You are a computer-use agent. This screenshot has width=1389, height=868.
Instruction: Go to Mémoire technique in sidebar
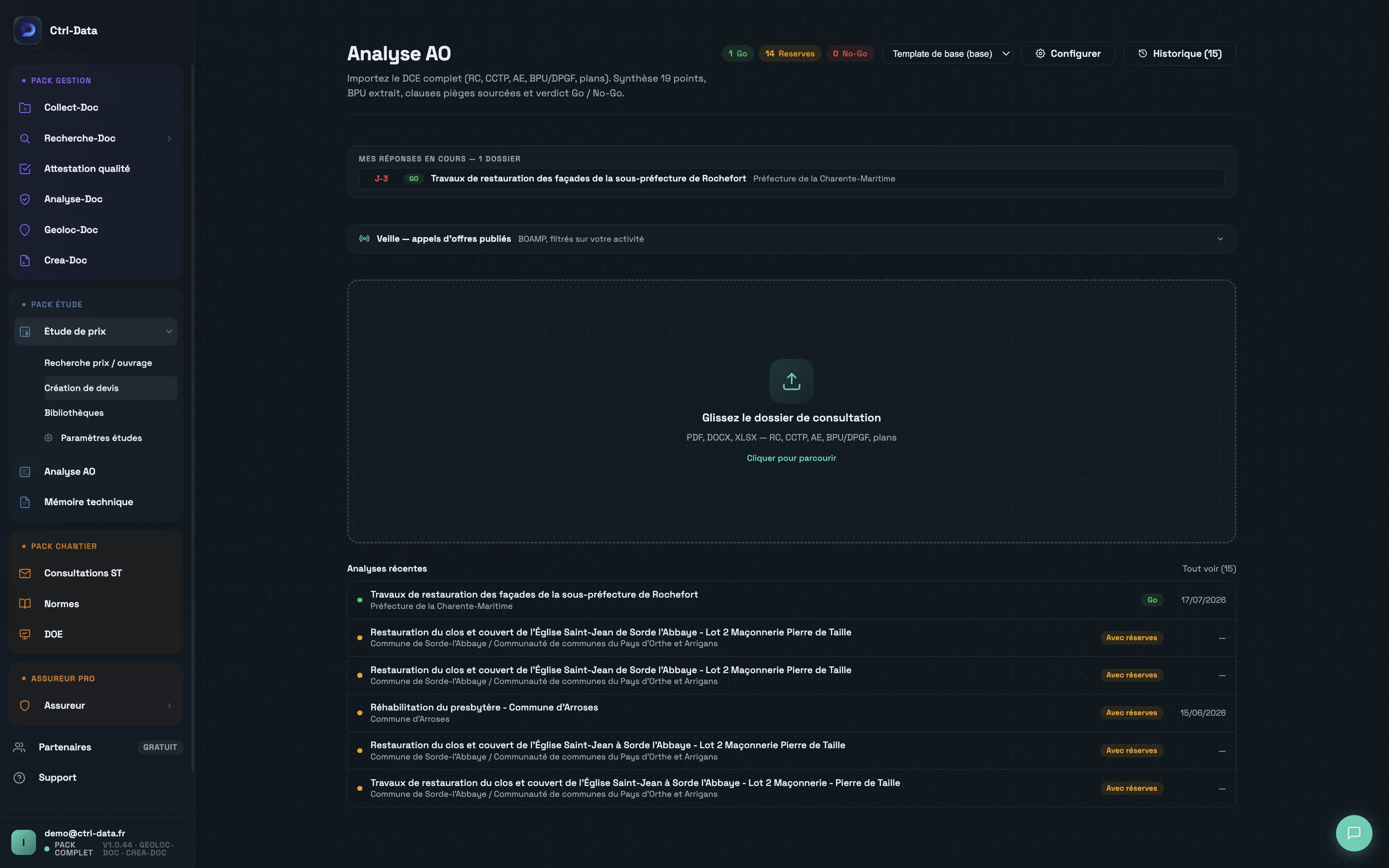[95, 502]
